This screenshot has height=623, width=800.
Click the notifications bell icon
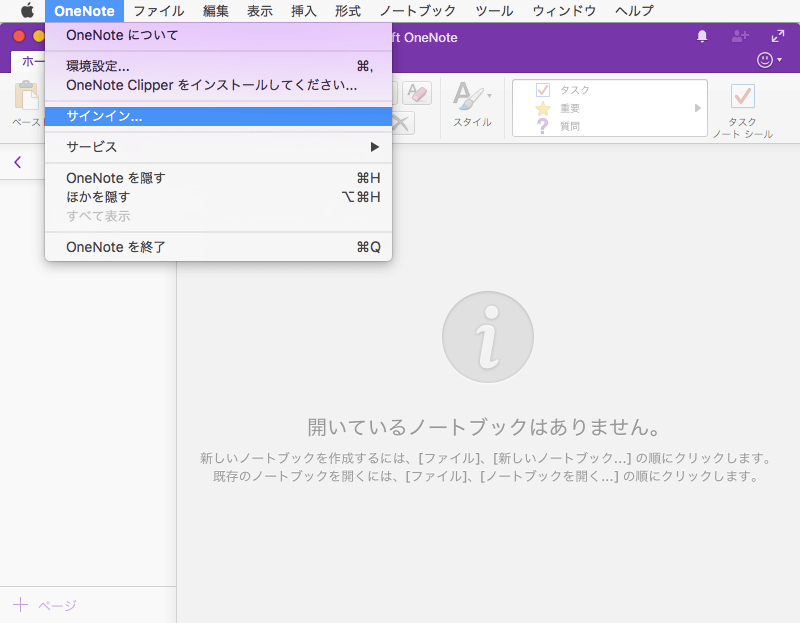tap(702, 36)
